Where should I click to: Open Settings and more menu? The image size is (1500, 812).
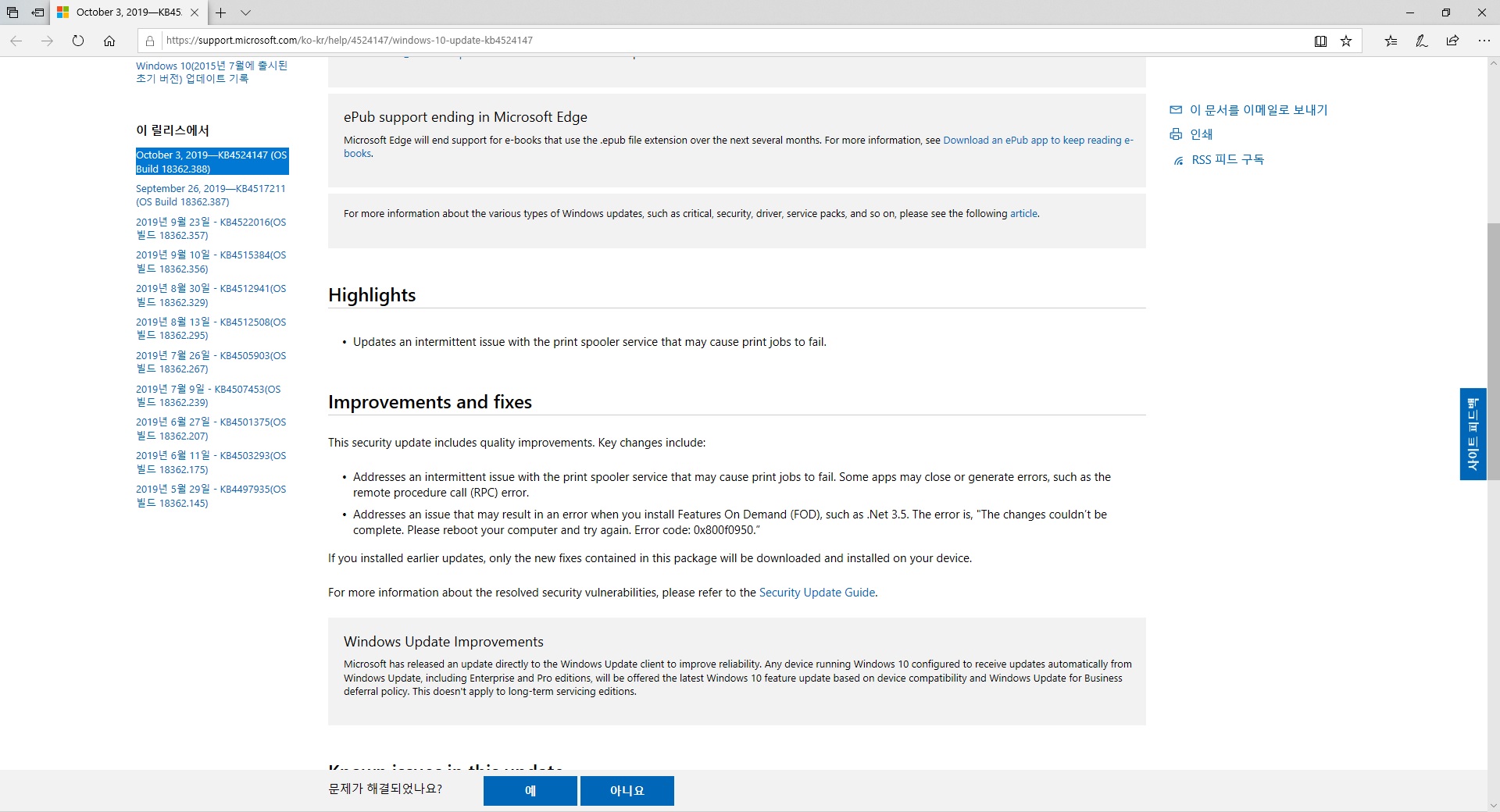(1484, 41)
